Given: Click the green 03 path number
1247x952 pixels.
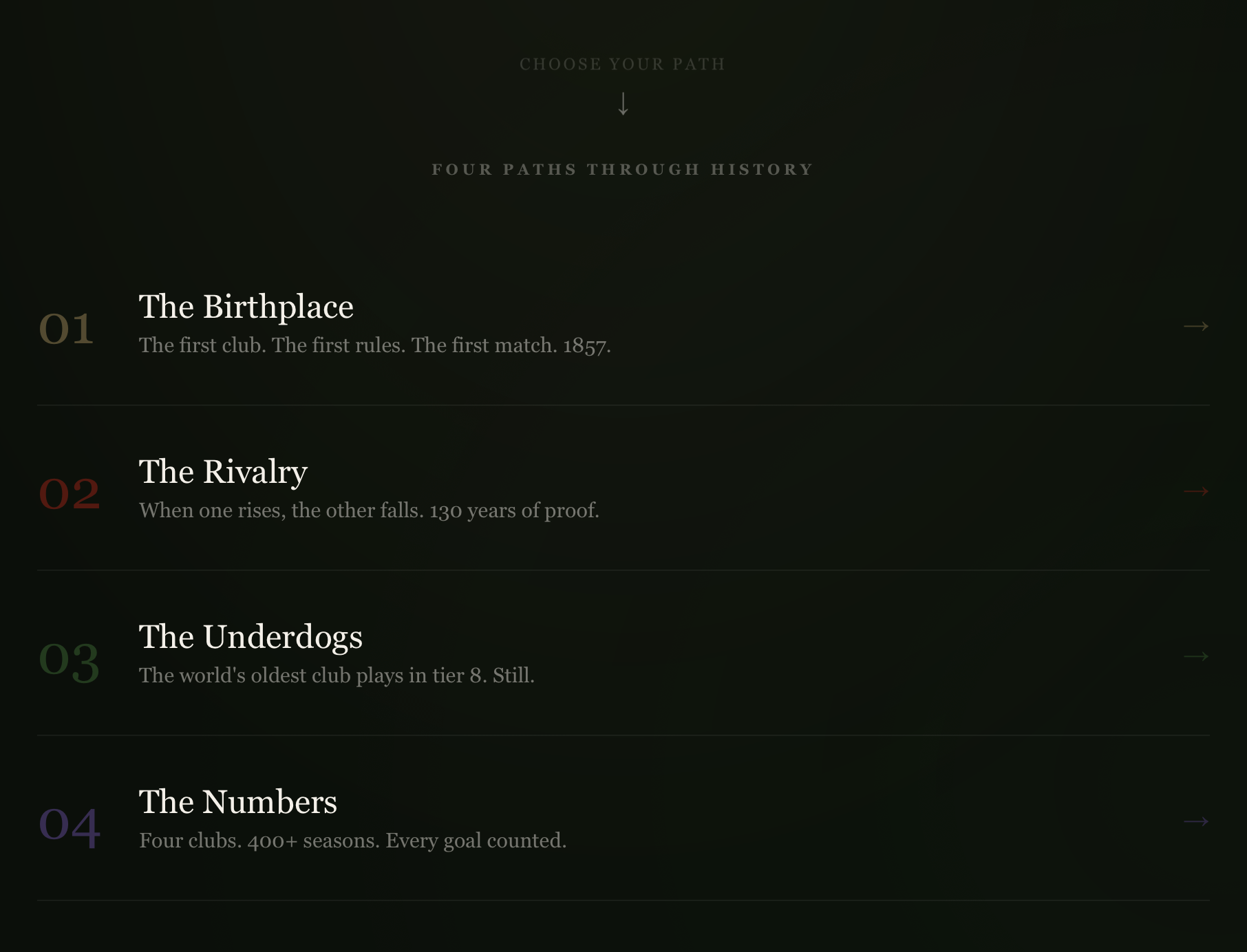Looking at the screenshot, I should [69, 660].
